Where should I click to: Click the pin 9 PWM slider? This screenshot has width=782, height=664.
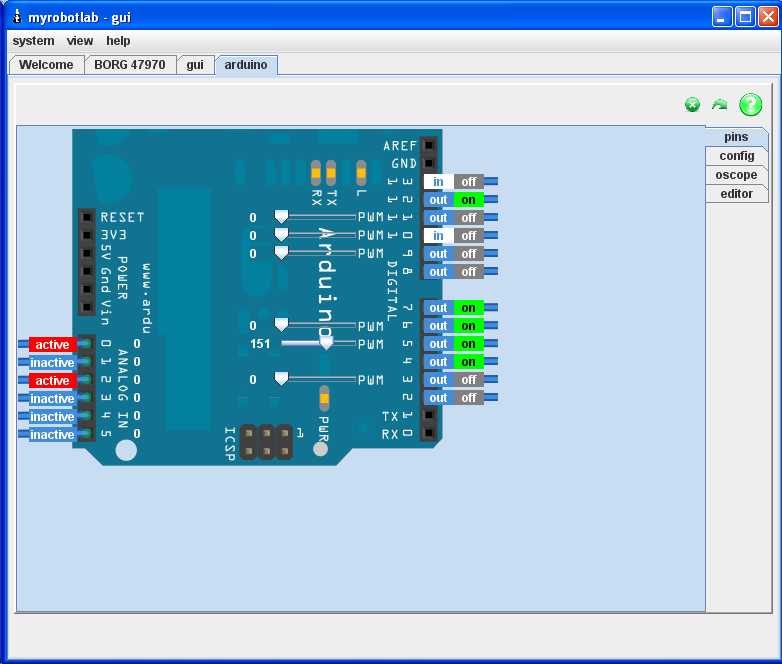pyautogui.click(x=315, y=252)
